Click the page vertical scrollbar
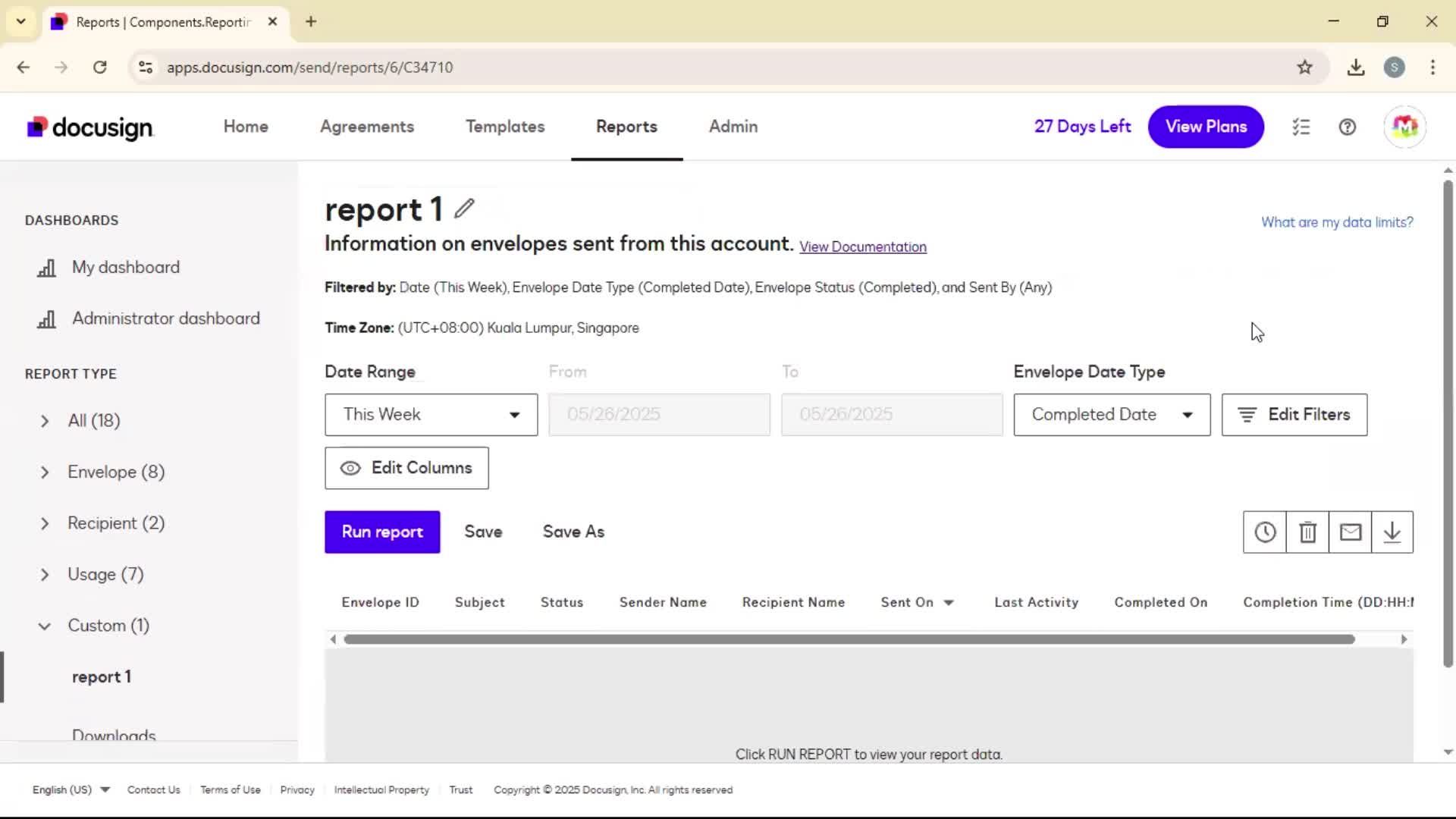The image size is (1456, 819). (1448, 425)
